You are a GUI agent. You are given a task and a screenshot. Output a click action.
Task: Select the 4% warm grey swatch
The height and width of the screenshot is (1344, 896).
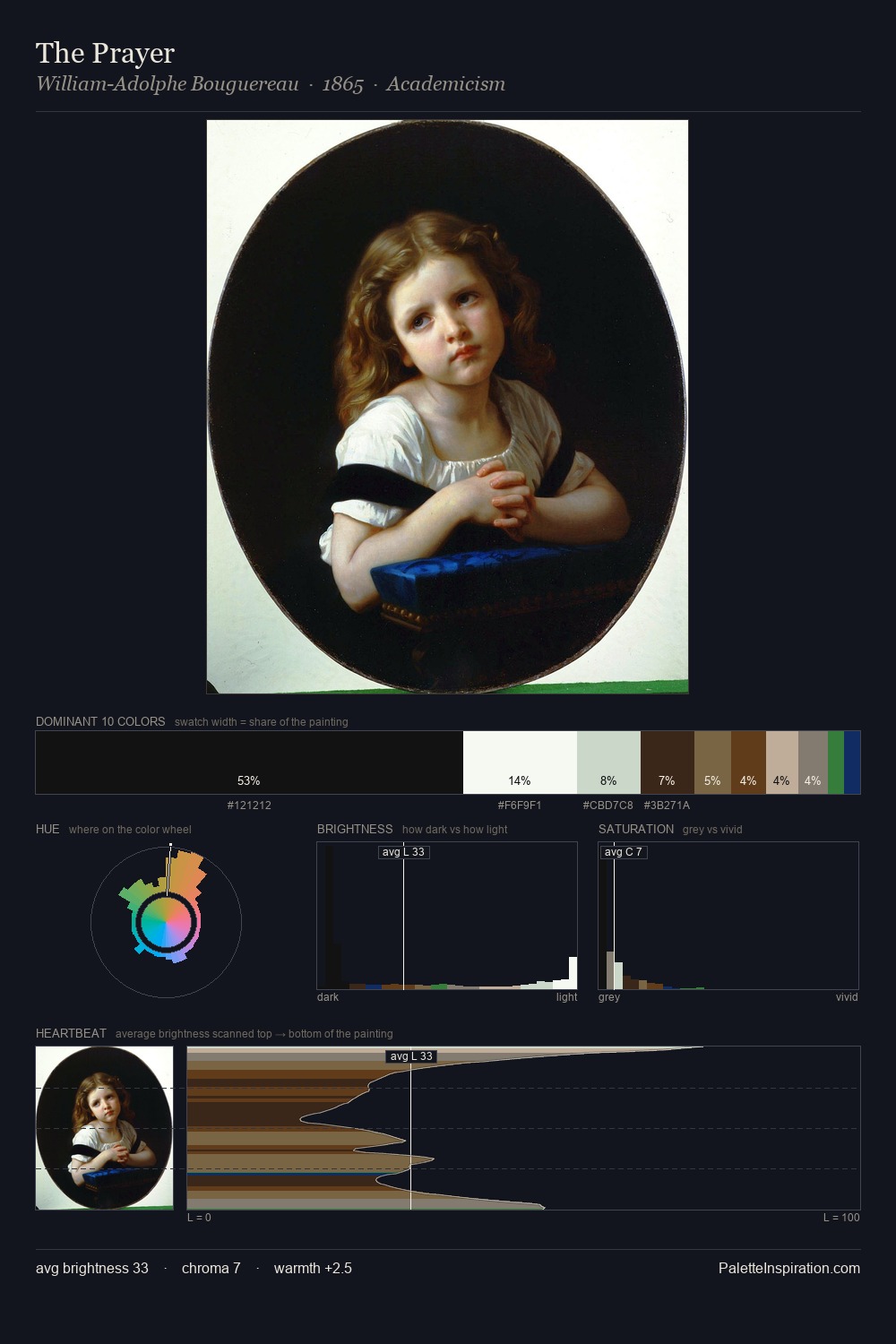[813, 762]
